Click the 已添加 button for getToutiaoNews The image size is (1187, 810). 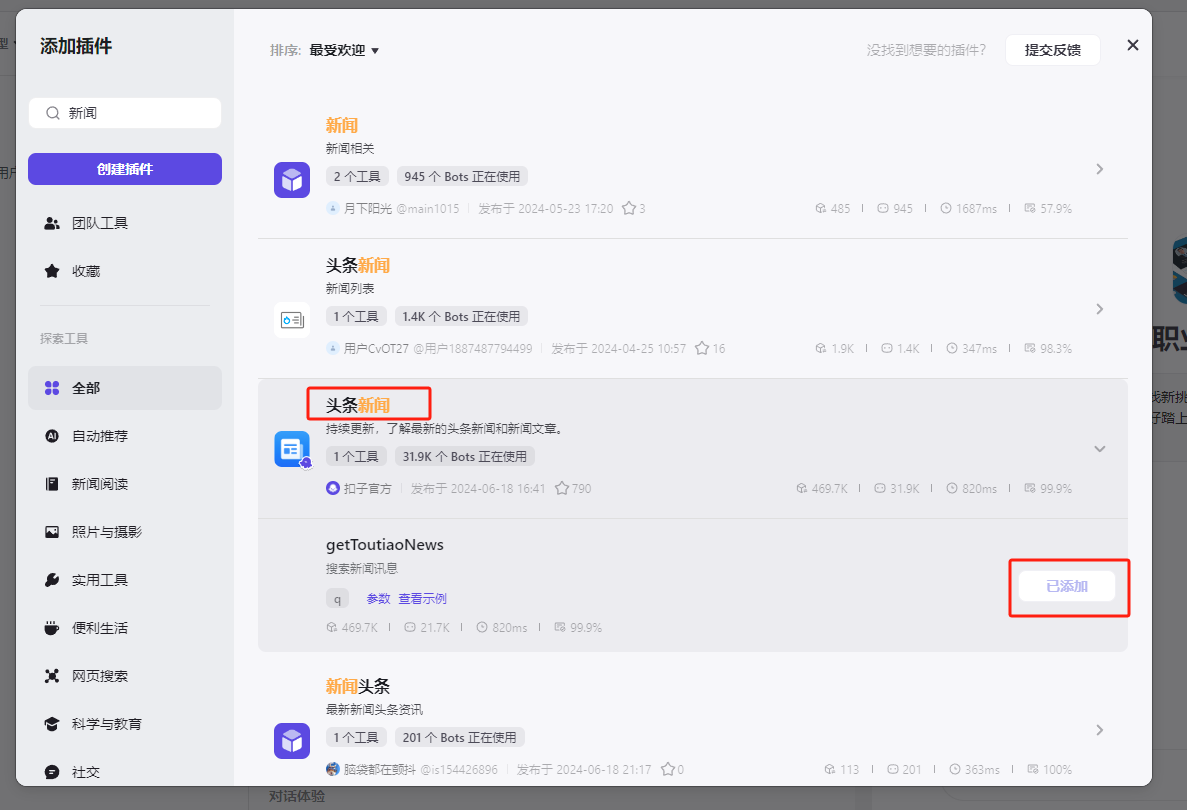(x=1067, y=587)
